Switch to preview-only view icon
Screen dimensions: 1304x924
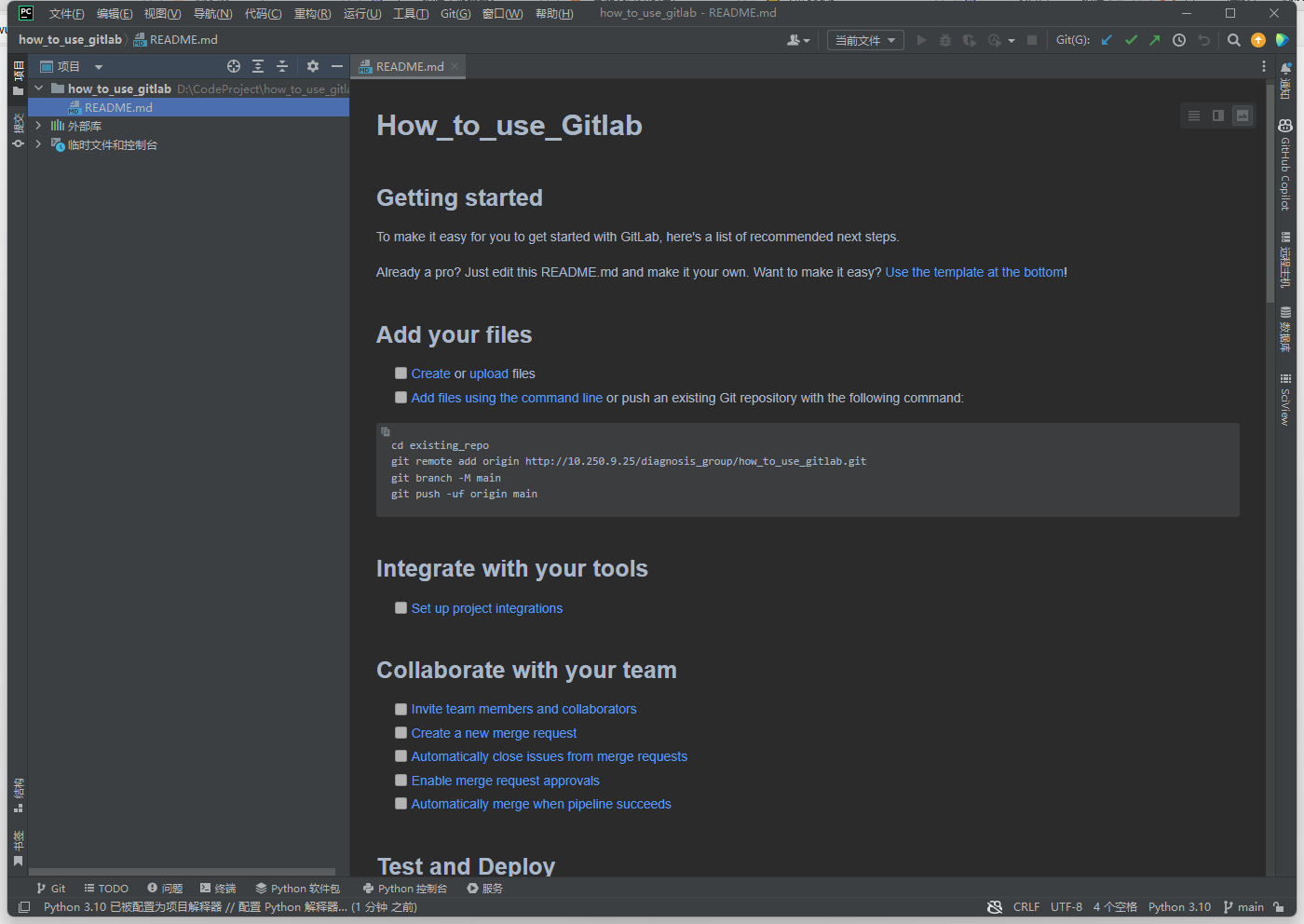[x=1243, y=115]
